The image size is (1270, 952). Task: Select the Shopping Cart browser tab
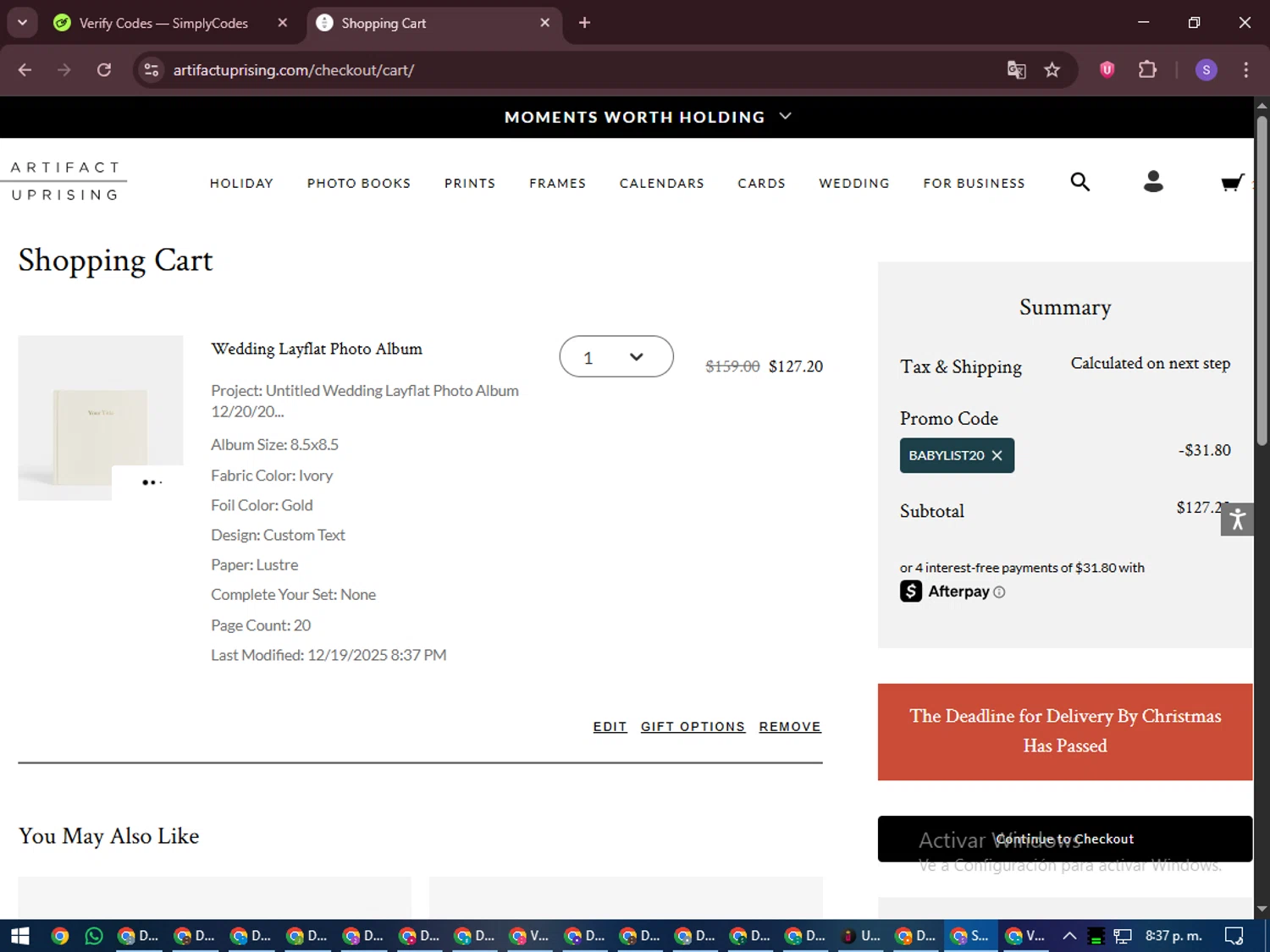pyautogui.click(x=432, y=23)
